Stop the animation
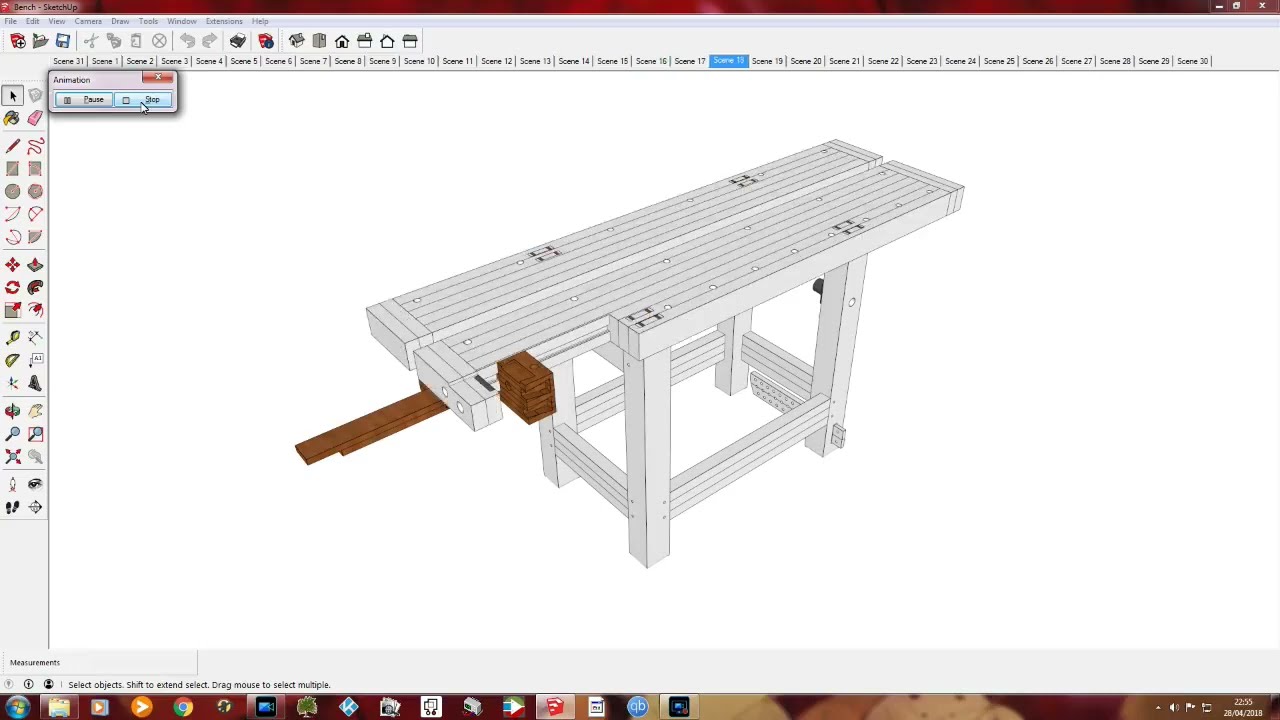Image resolution: width=1280 pixels, height=720 pixels. coord(143,100)
